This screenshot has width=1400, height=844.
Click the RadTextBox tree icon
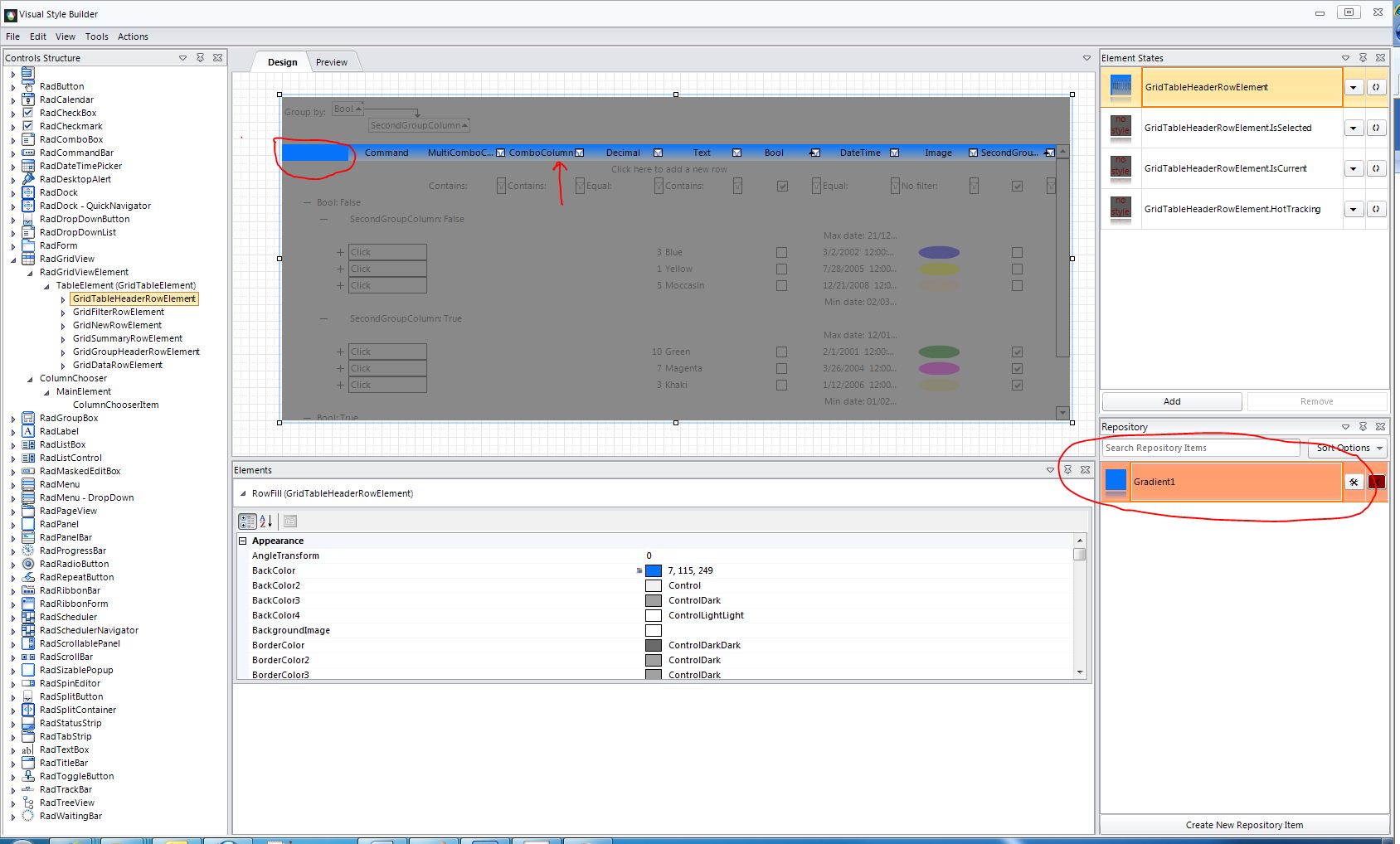tap(28, 749)
